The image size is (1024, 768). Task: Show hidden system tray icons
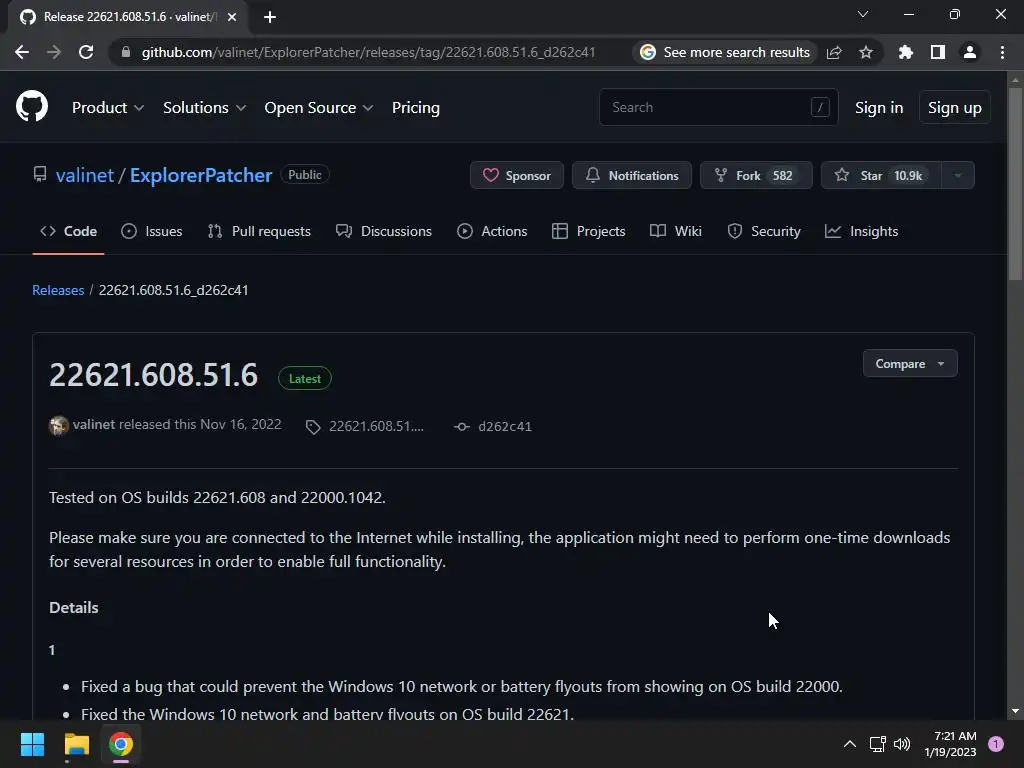coord(850,744)
